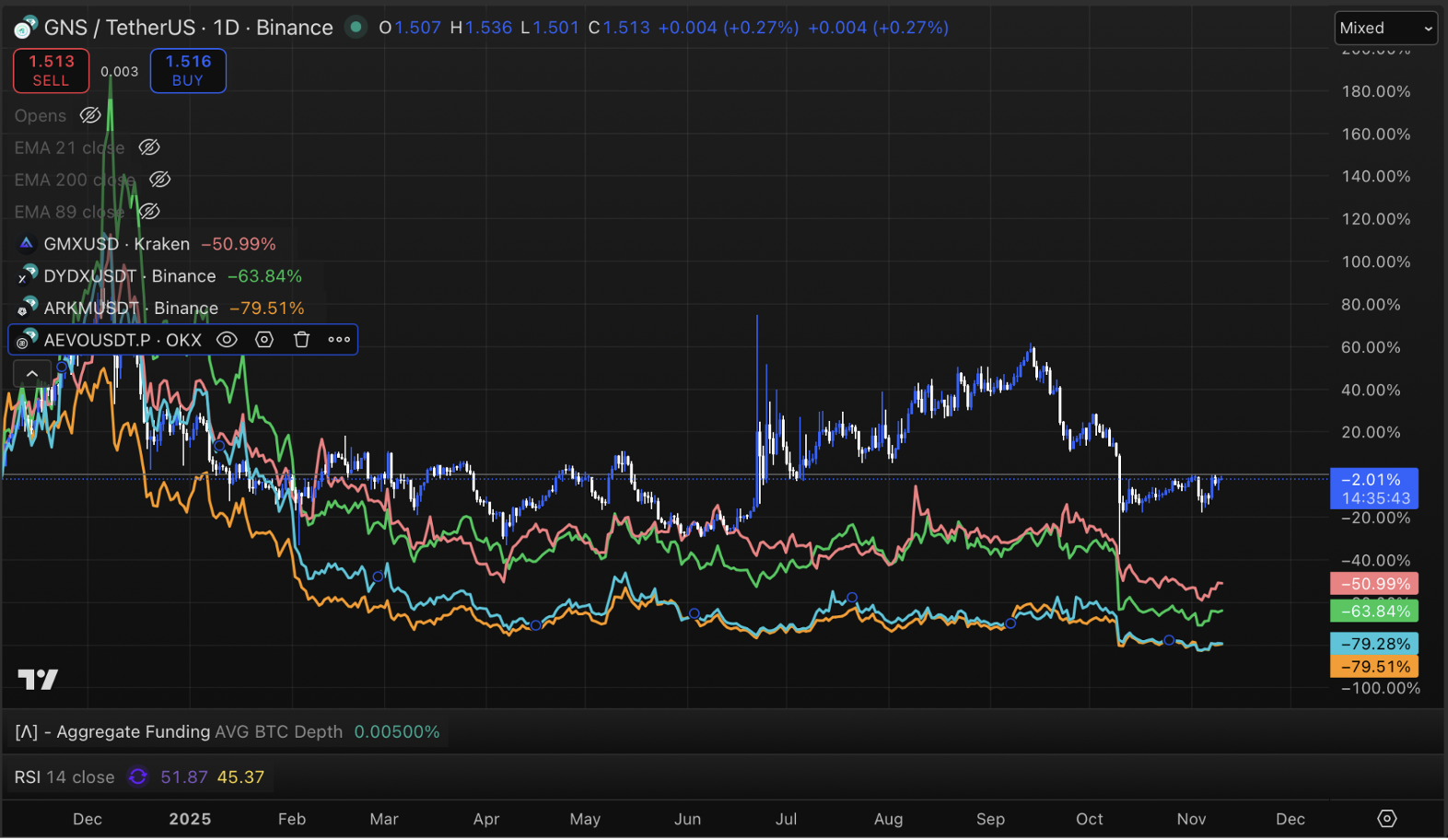Select the GMXUSD · Kraken legend entry
The width and height of the screenshot is (1448, 840).
[x=117, y=244]
